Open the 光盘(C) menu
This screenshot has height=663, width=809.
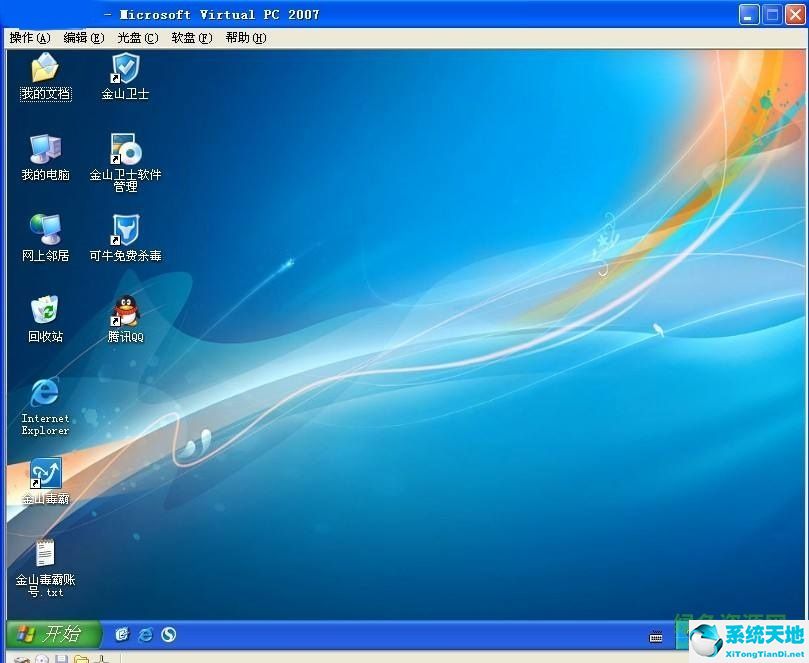pos(138,38)
